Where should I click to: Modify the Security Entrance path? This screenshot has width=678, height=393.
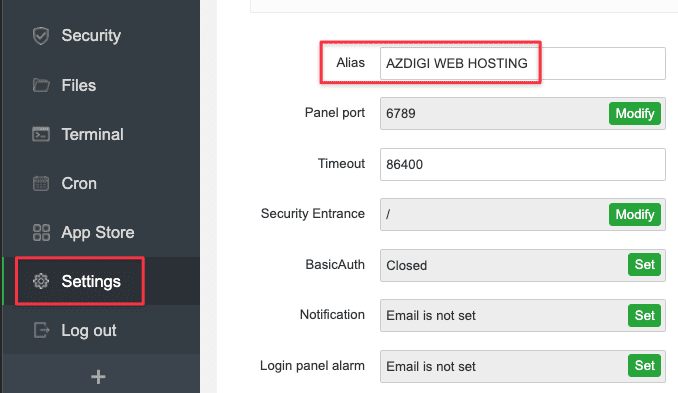tap(635, 214)
